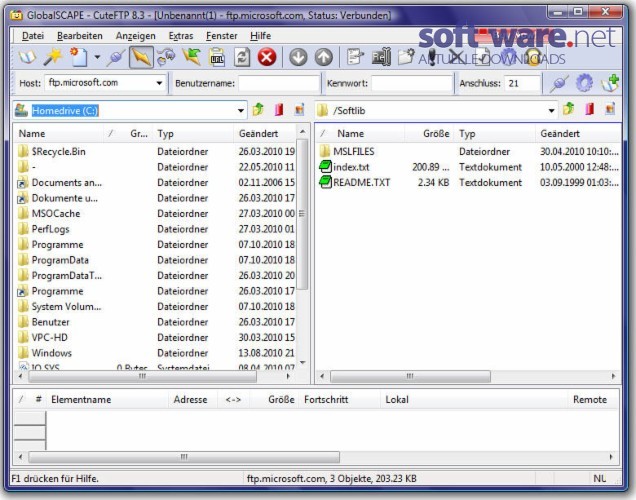This screenshot has width=636, height=500.
Task: Click the New Folder icon in toolbar
Action: click(x=406, y=57)
